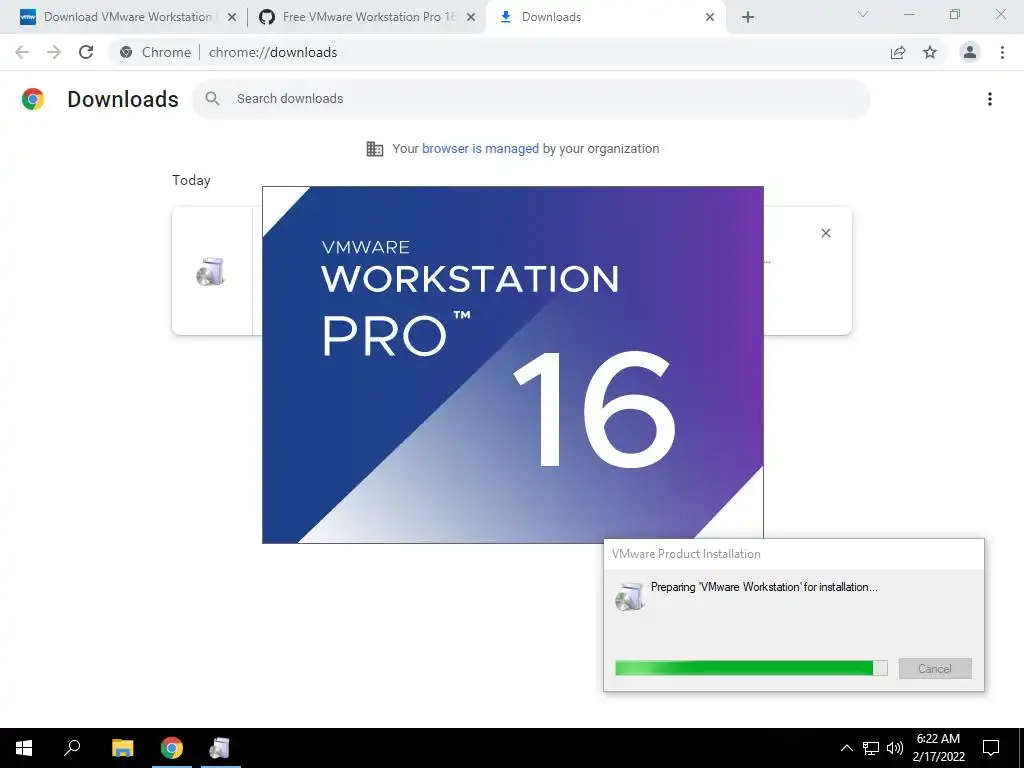Image resolution: width=1024 pixels, height=768 pixels.
Task: Click the search magnifier icon in downloads
Action: [x=212, y=99]
